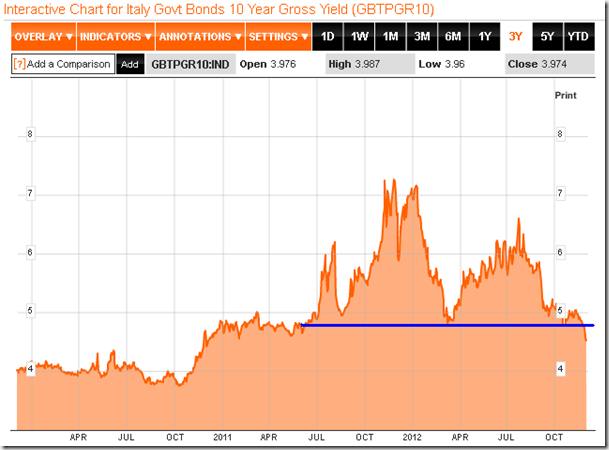Switch to the 1D time range
The width and height of the screenshot is (609, 450).
[x=327, y=37]
